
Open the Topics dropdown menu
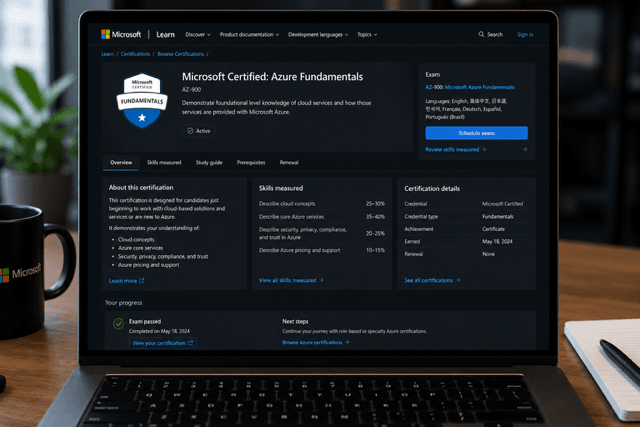[x=367, y=35]
